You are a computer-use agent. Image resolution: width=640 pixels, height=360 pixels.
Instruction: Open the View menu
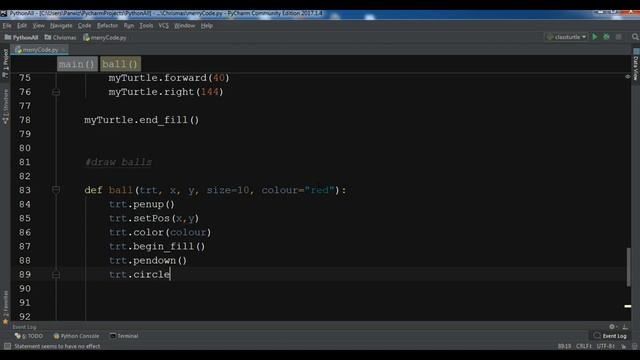(x=38, y=25)
